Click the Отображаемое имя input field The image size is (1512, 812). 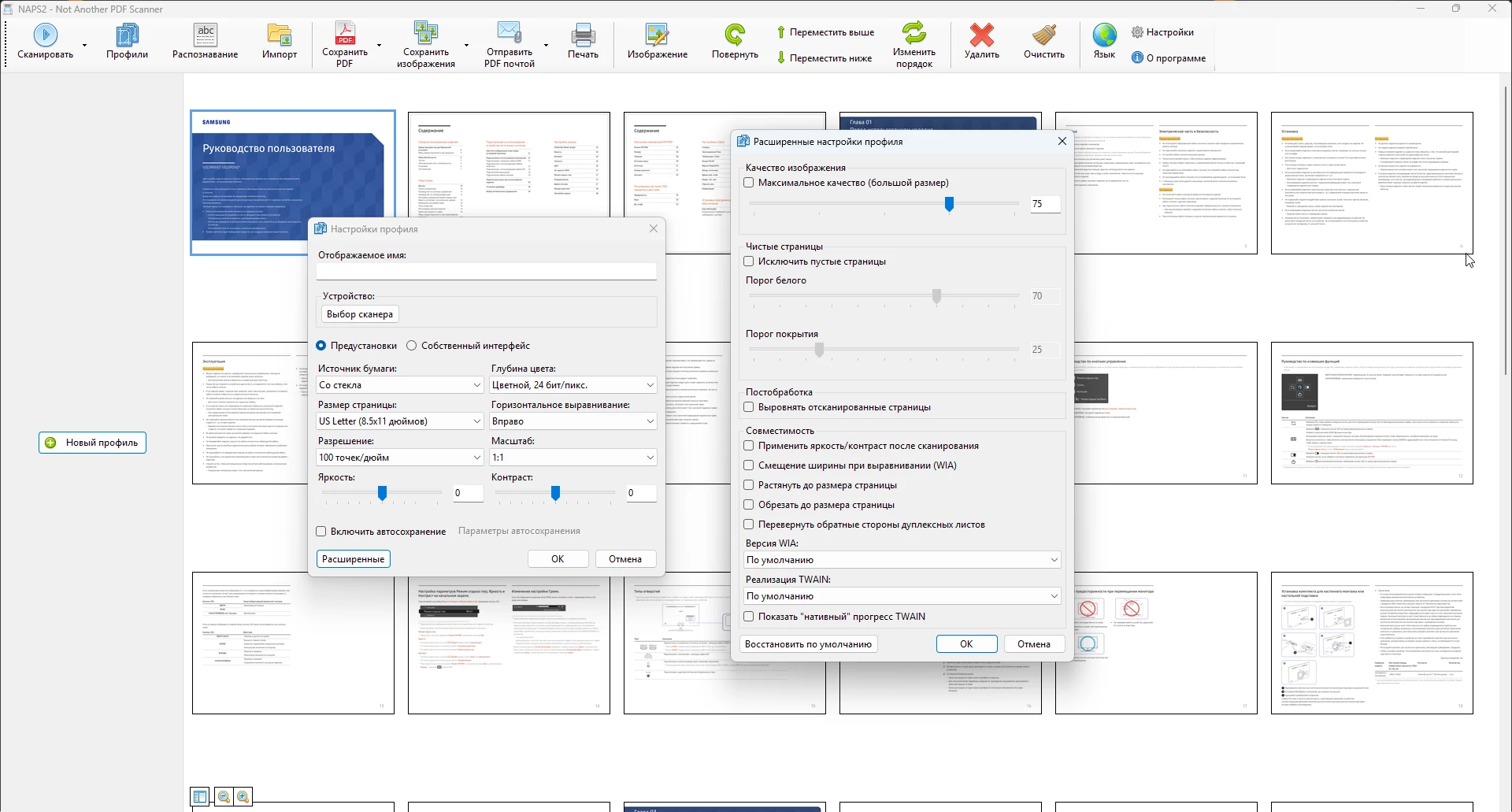pos(487,271)
